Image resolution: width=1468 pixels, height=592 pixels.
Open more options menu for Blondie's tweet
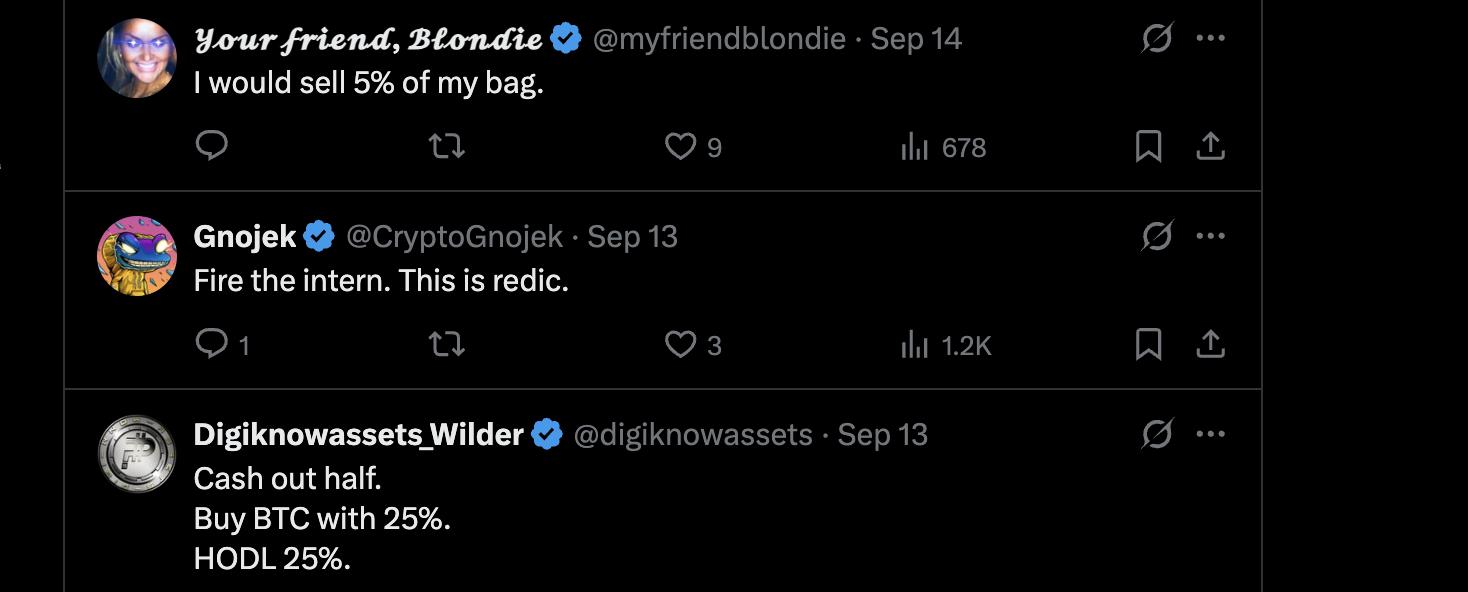(x=1210, y=38)
